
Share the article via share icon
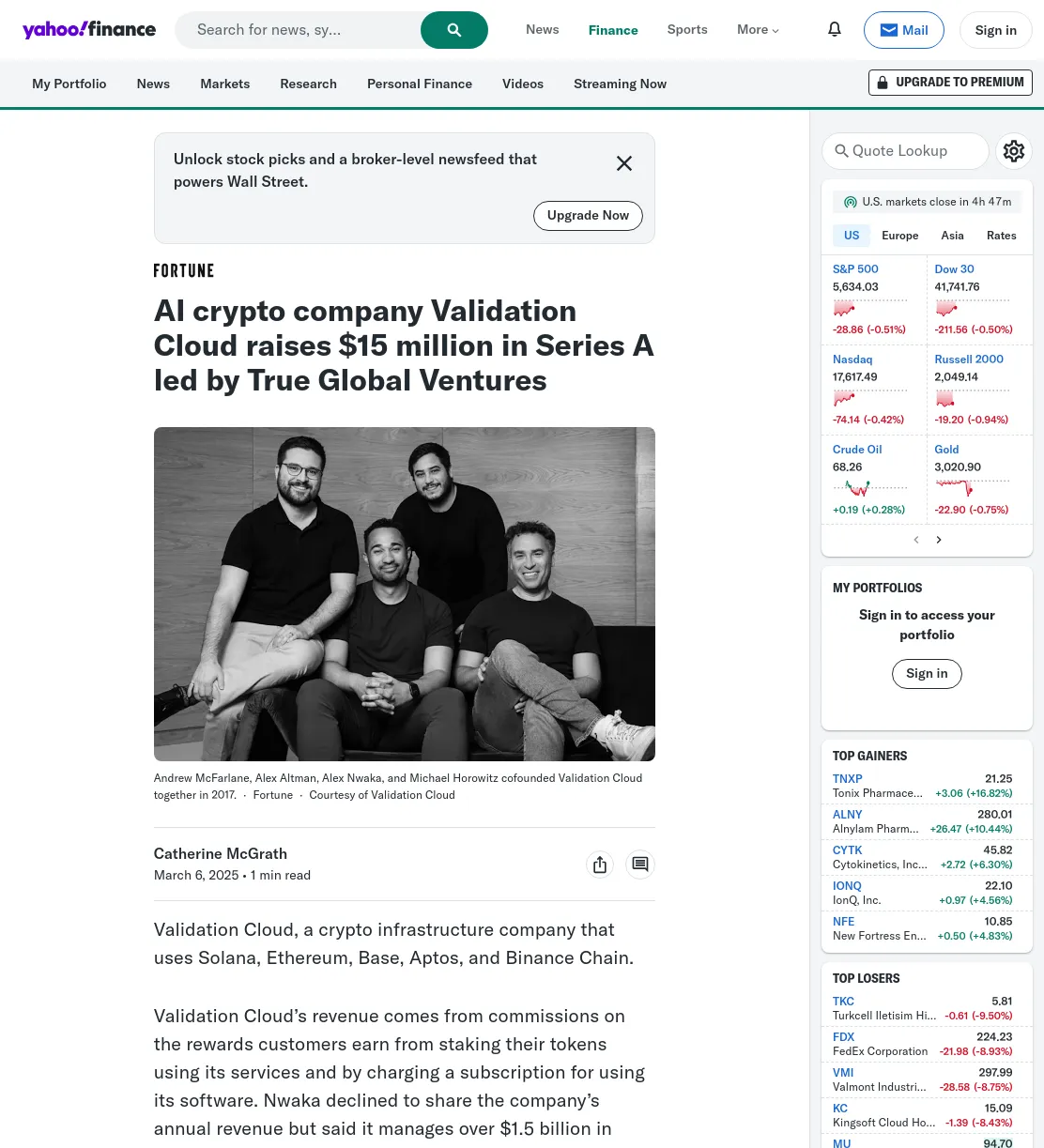(600, 865)
